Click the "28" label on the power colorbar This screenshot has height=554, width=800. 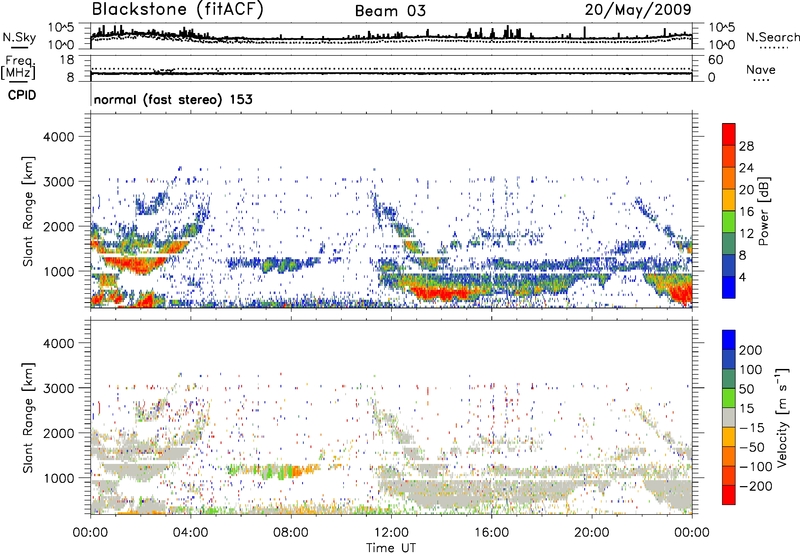tap(746, 146)
